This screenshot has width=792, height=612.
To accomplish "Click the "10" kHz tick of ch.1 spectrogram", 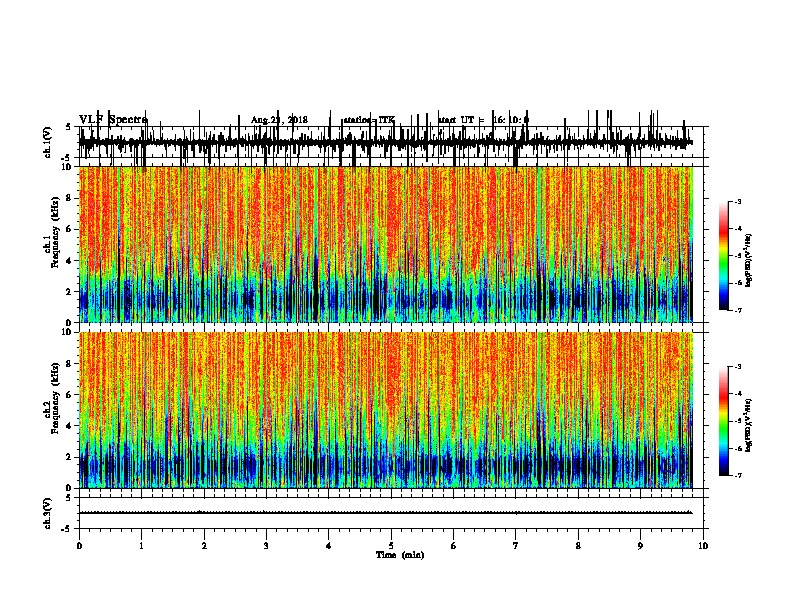I will (67, 167).
